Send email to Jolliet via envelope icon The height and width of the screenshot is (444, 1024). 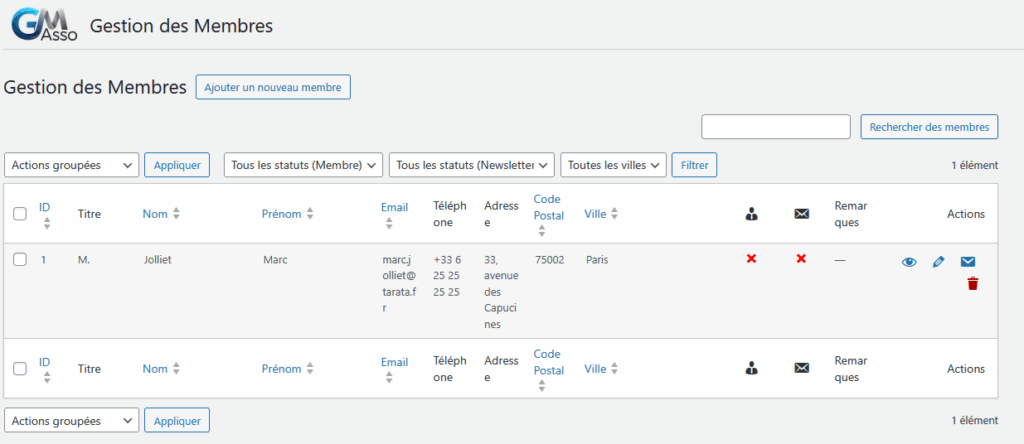(x=968, y=262)
